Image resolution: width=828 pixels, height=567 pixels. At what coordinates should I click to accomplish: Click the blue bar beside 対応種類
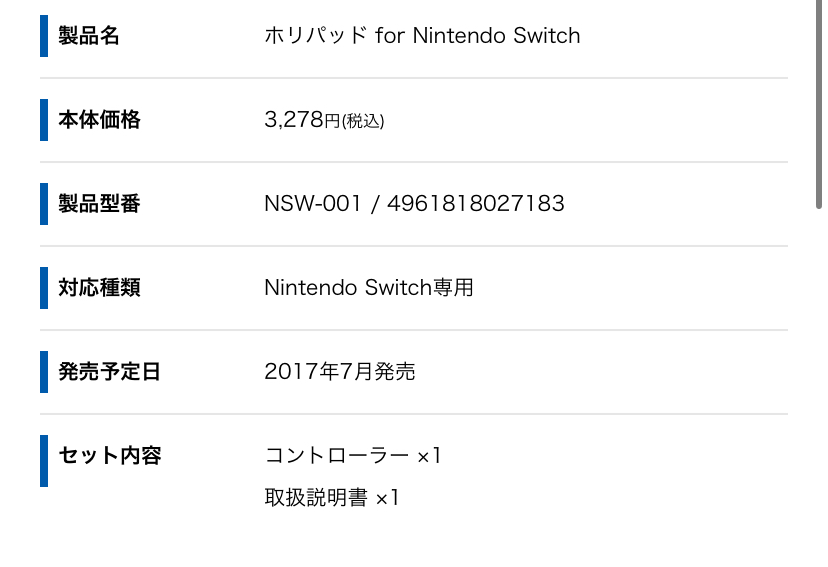click(x=44, y=288)
